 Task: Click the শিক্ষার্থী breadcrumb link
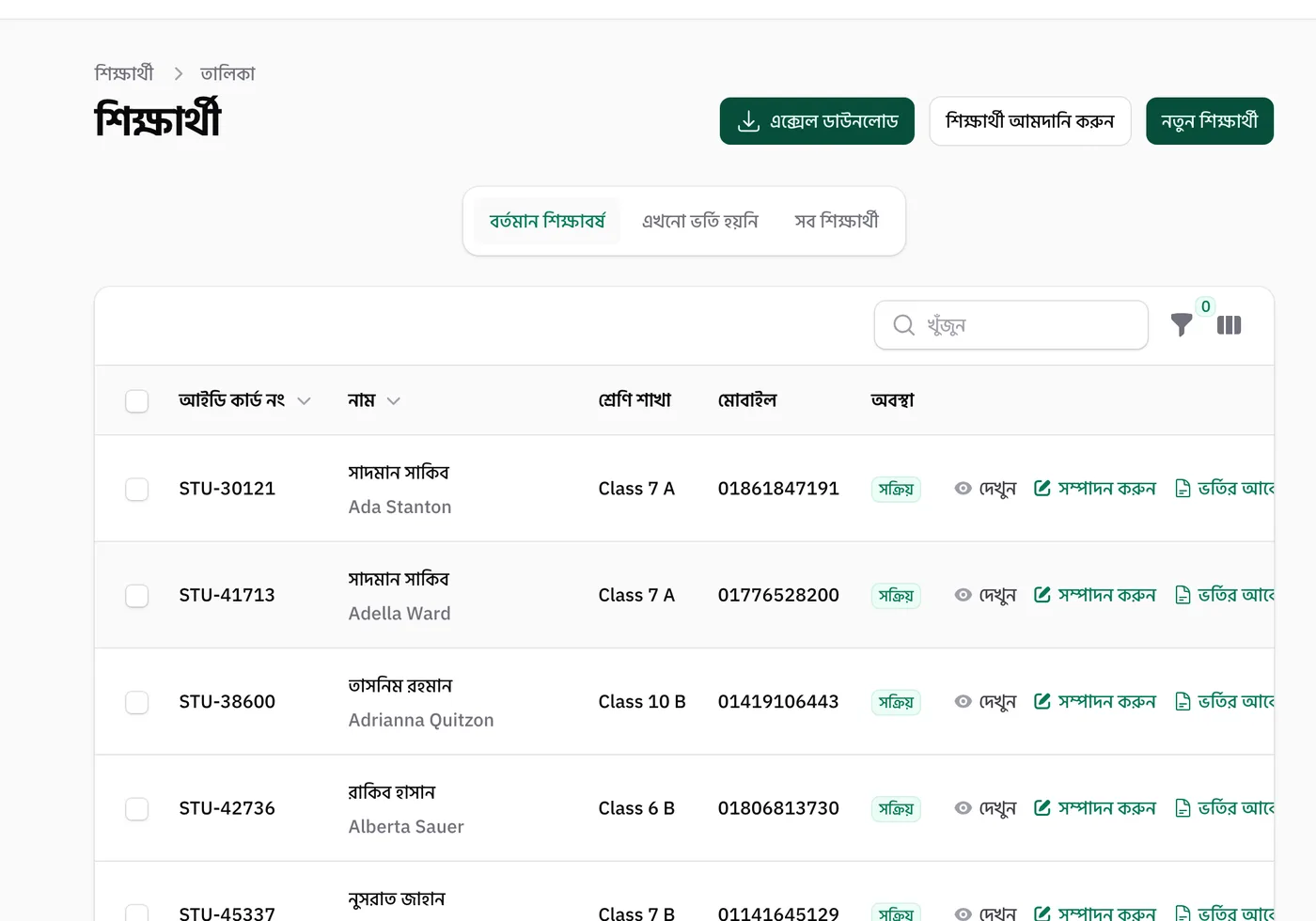coord(124,73)
